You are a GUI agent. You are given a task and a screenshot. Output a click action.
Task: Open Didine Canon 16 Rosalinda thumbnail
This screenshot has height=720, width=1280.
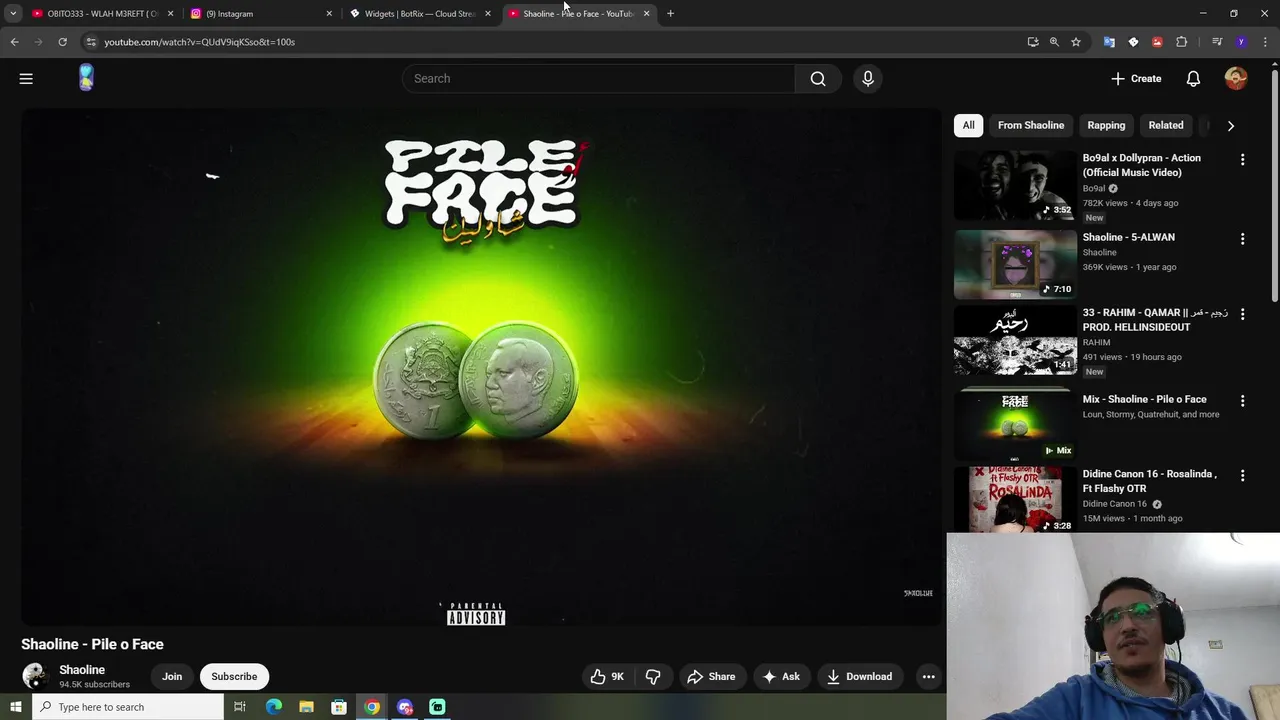pos(1015,500)
